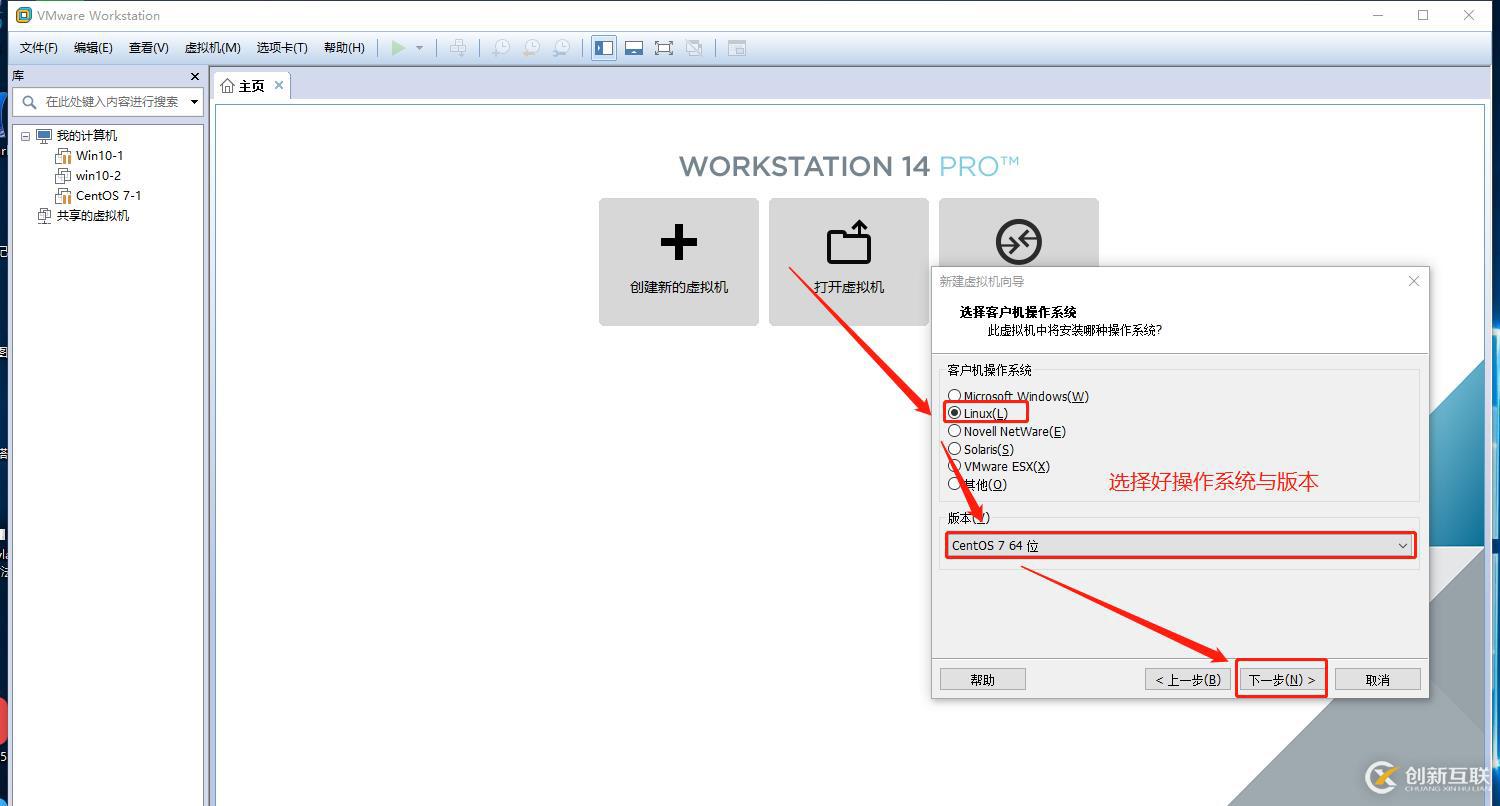
Task: Open the 查看(V) menu
Action: pos(148,48)
